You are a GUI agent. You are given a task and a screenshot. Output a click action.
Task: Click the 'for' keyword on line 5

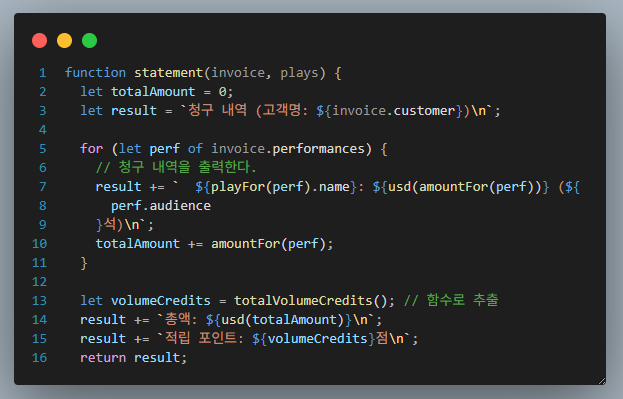pyautogui.click(x=91, y=149)
